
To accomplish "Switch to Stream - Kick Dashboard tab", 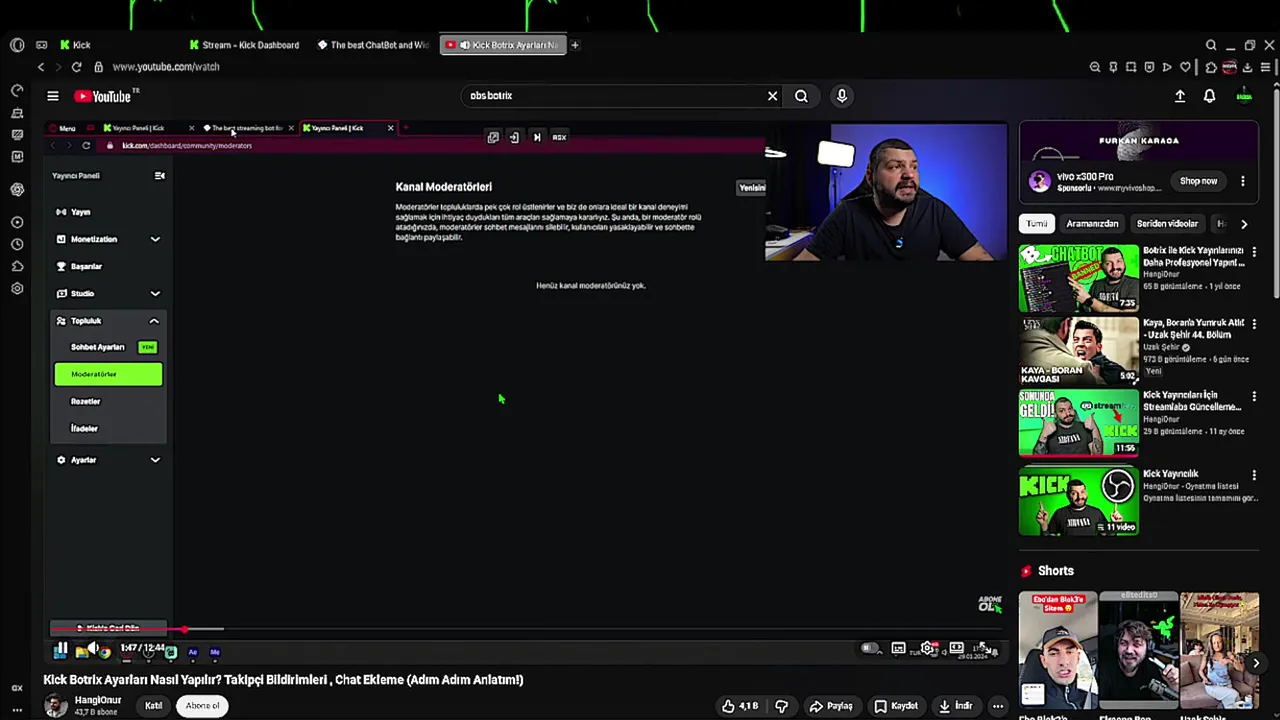I will 245,45.
